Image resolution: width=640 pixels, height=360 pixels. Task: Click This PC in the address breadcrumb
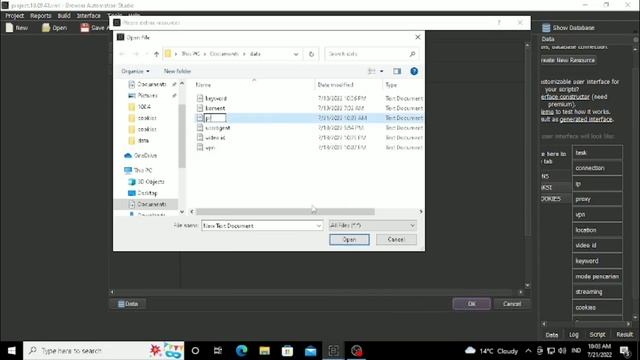pyautogui.click(x=190, y=54)
